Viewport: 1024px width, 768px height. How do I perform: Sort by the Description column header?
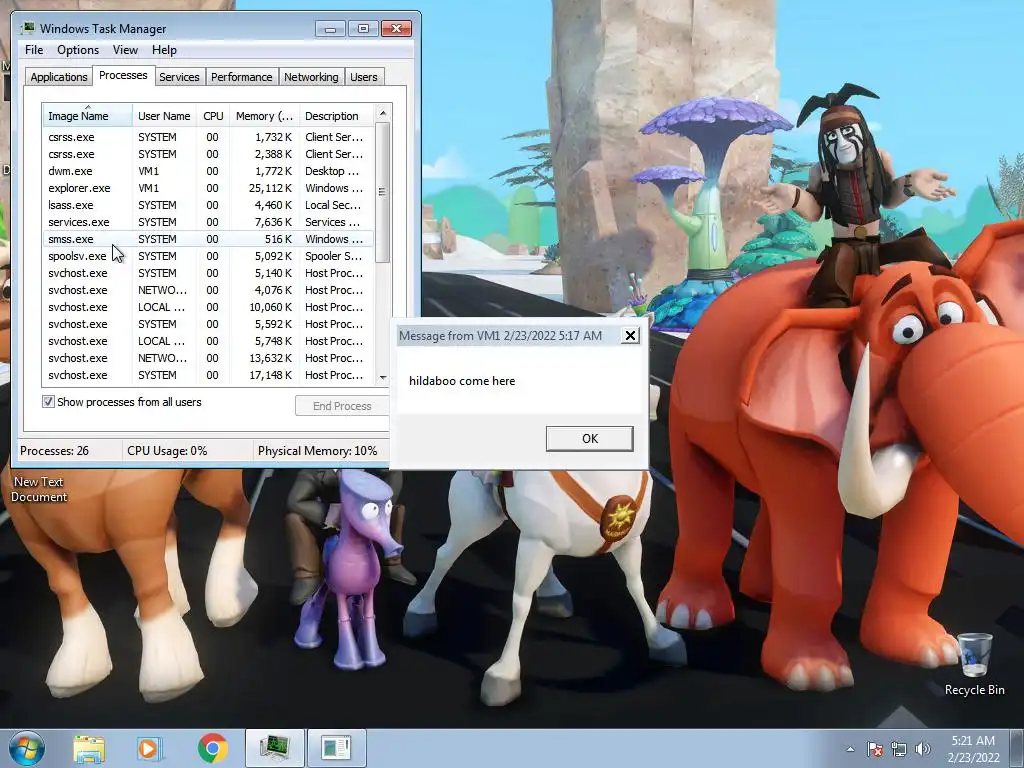(337, 116)
